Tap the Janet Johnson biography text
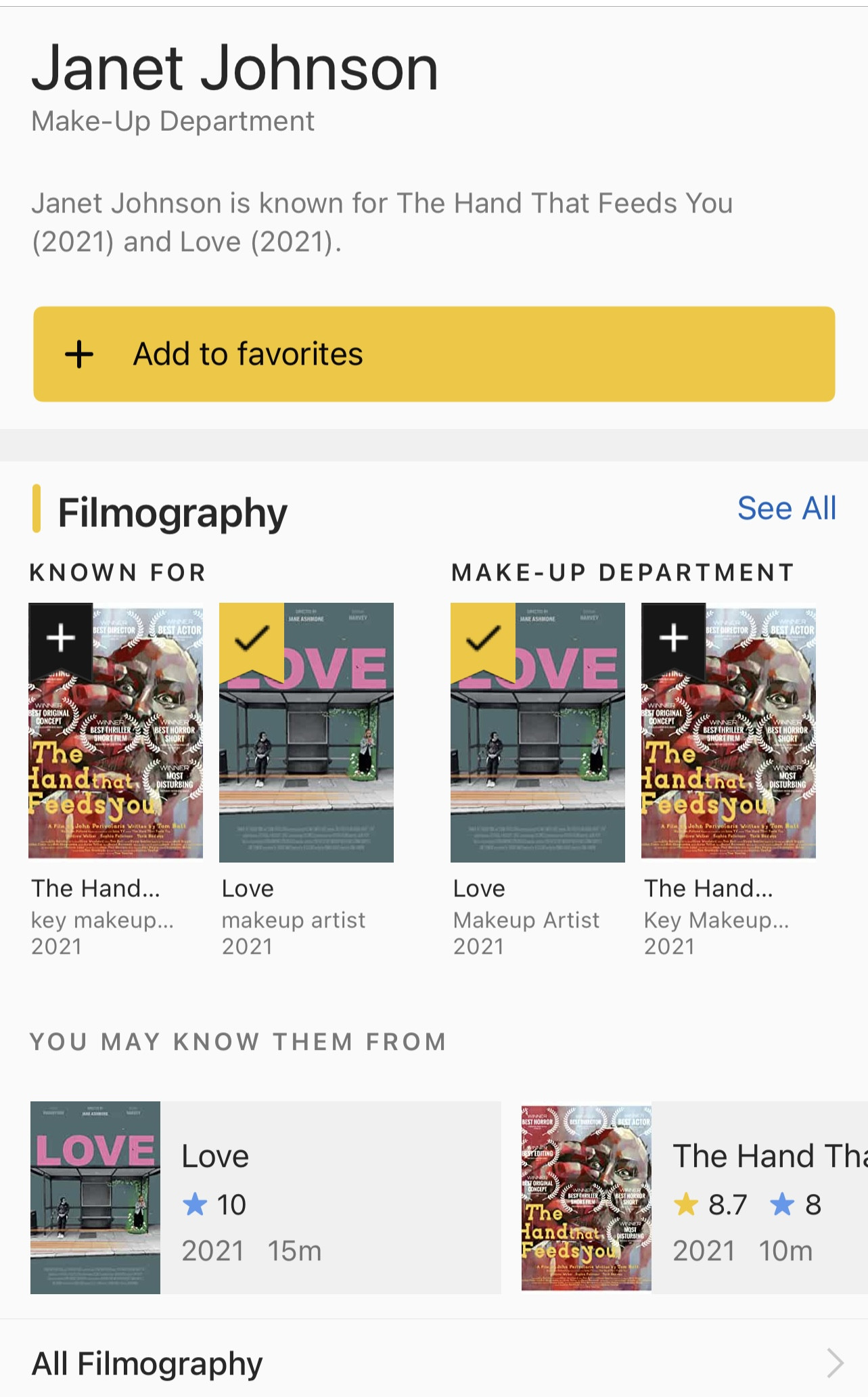Viewport: 868px width, 1397px height. click(x=382, y=222)
